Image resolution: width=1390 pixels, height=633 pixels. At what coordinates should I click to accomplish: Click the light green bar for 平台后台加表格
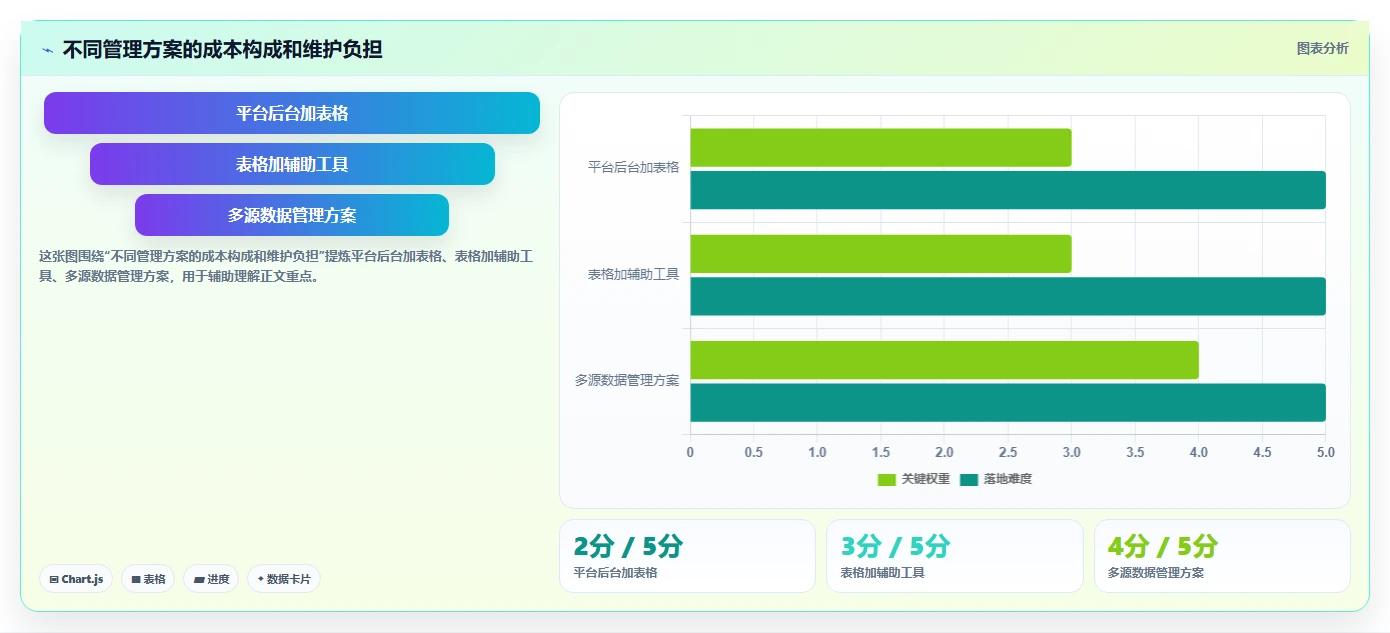tap(880, 148)
